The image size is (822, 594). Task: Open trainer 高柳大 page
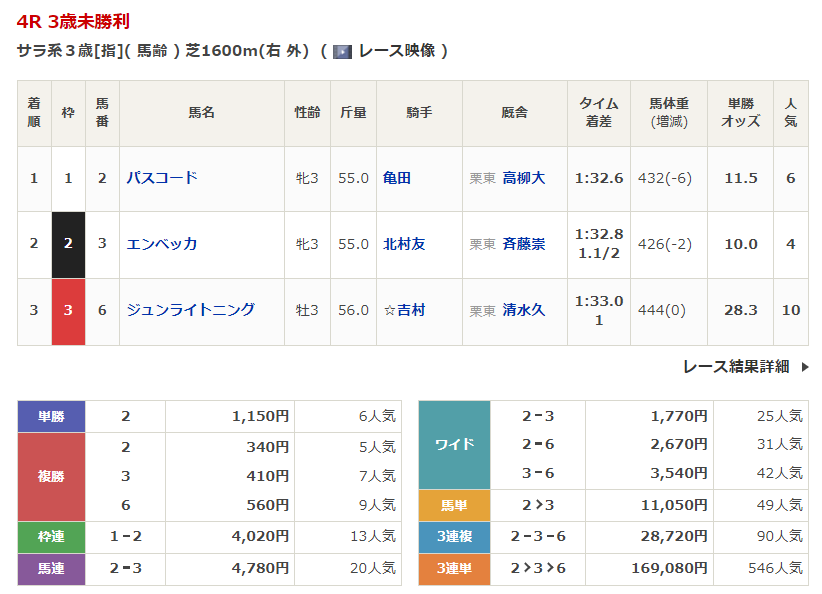click(523, 178)
